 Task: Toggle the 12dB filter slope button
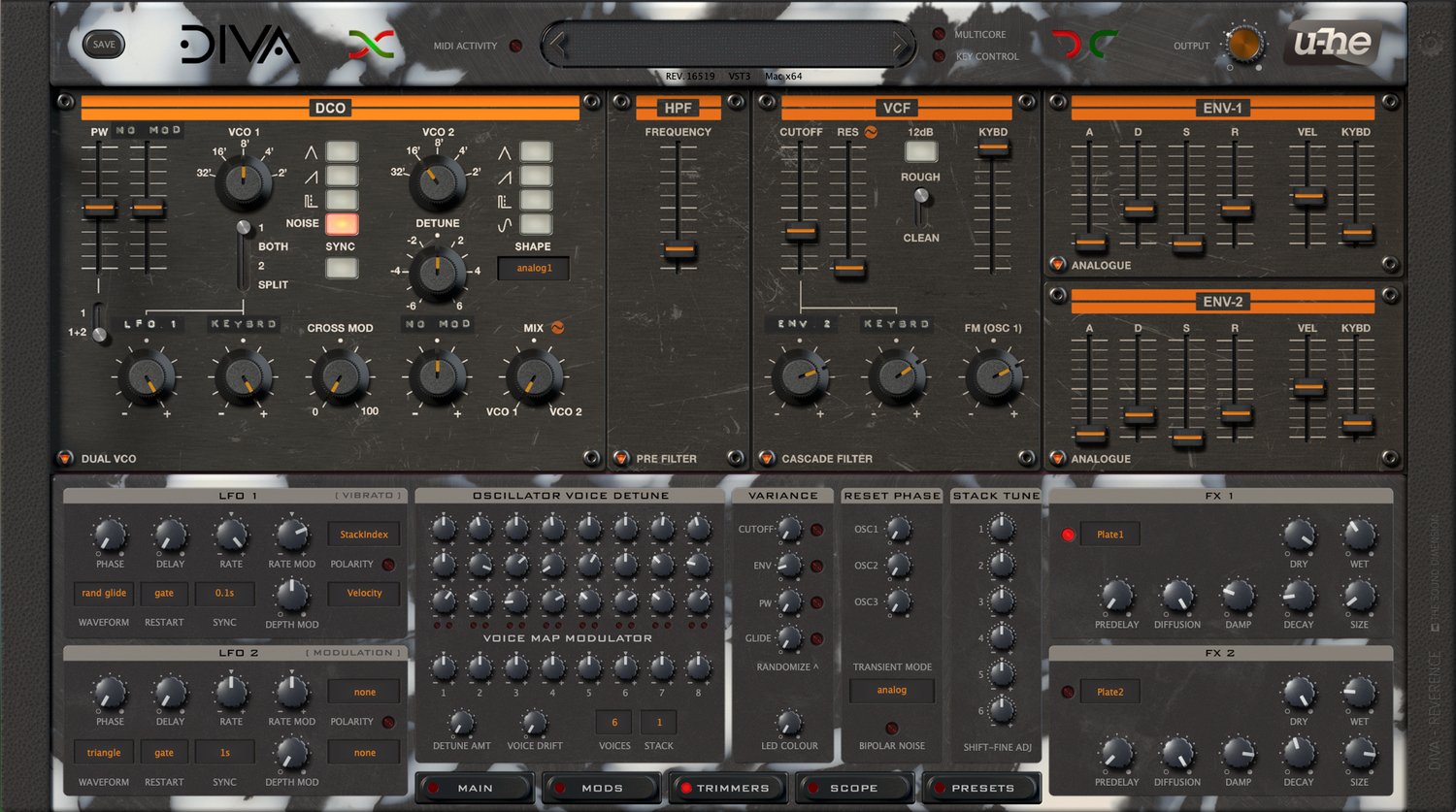(921, 151)
